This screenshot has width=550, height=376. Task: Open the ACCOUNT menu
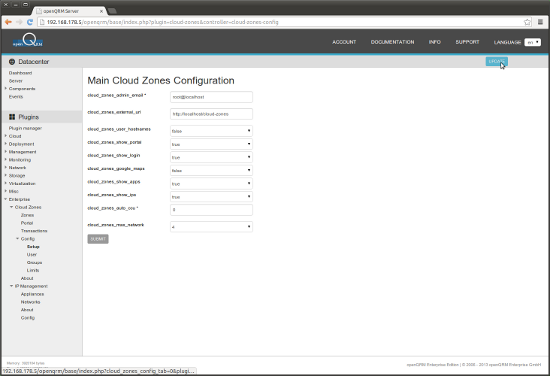pyautogui.click(x=344, y=42)
